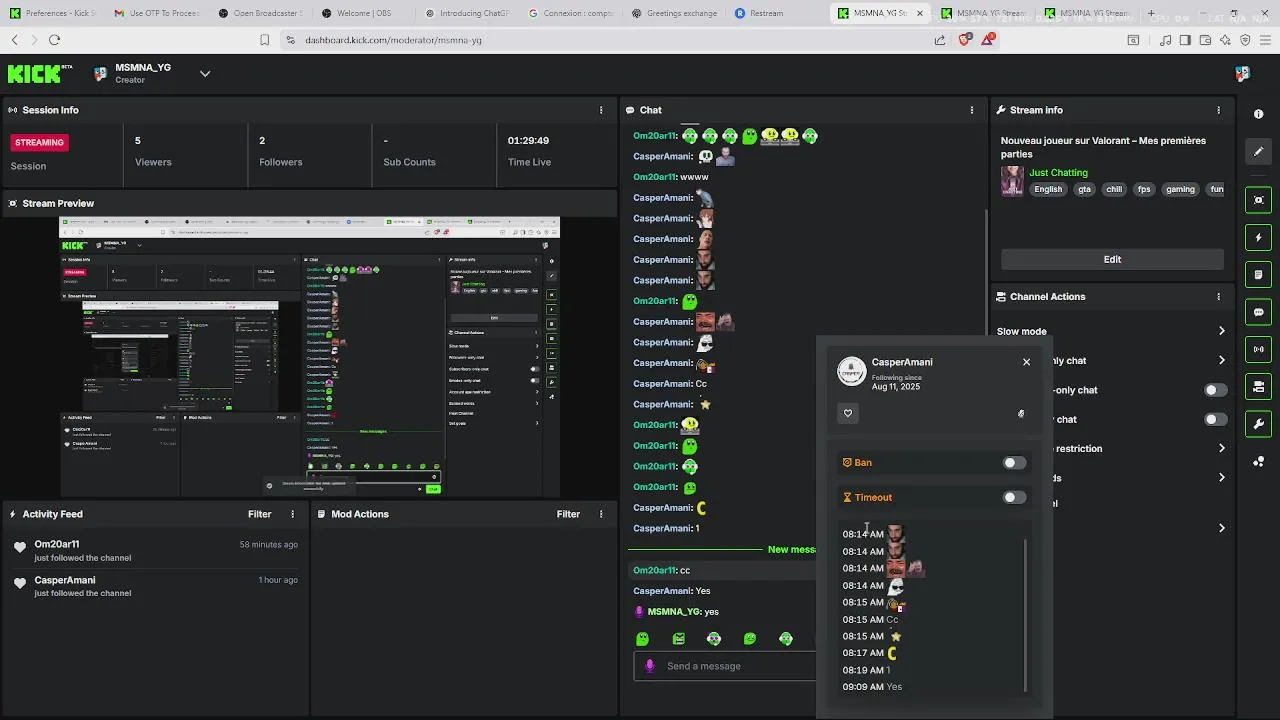Click the three-dots cluster icon in right sidebar

pos(1259,461)
